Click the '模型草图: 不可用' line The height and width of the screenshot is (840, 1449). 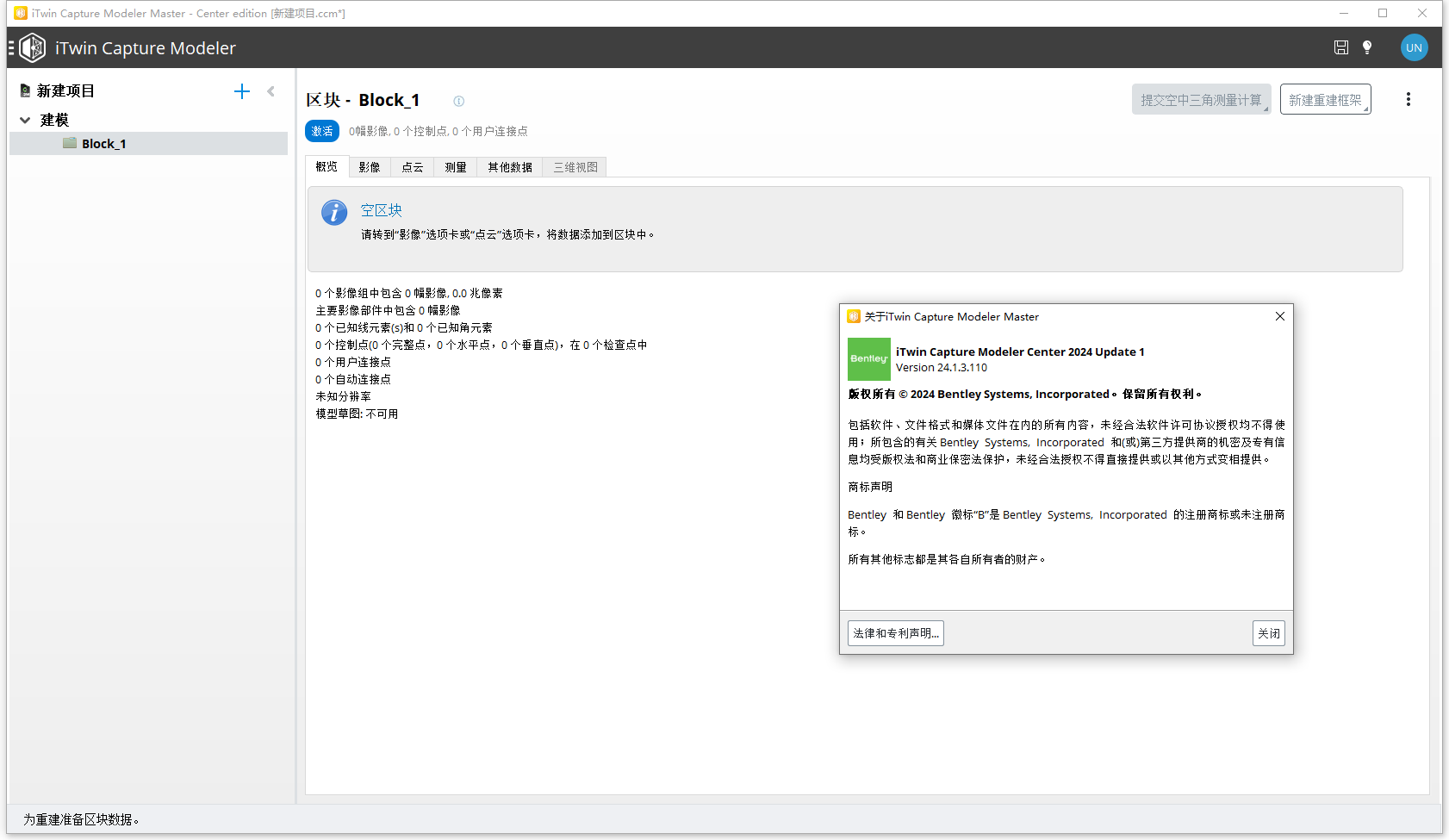(357, 414)
